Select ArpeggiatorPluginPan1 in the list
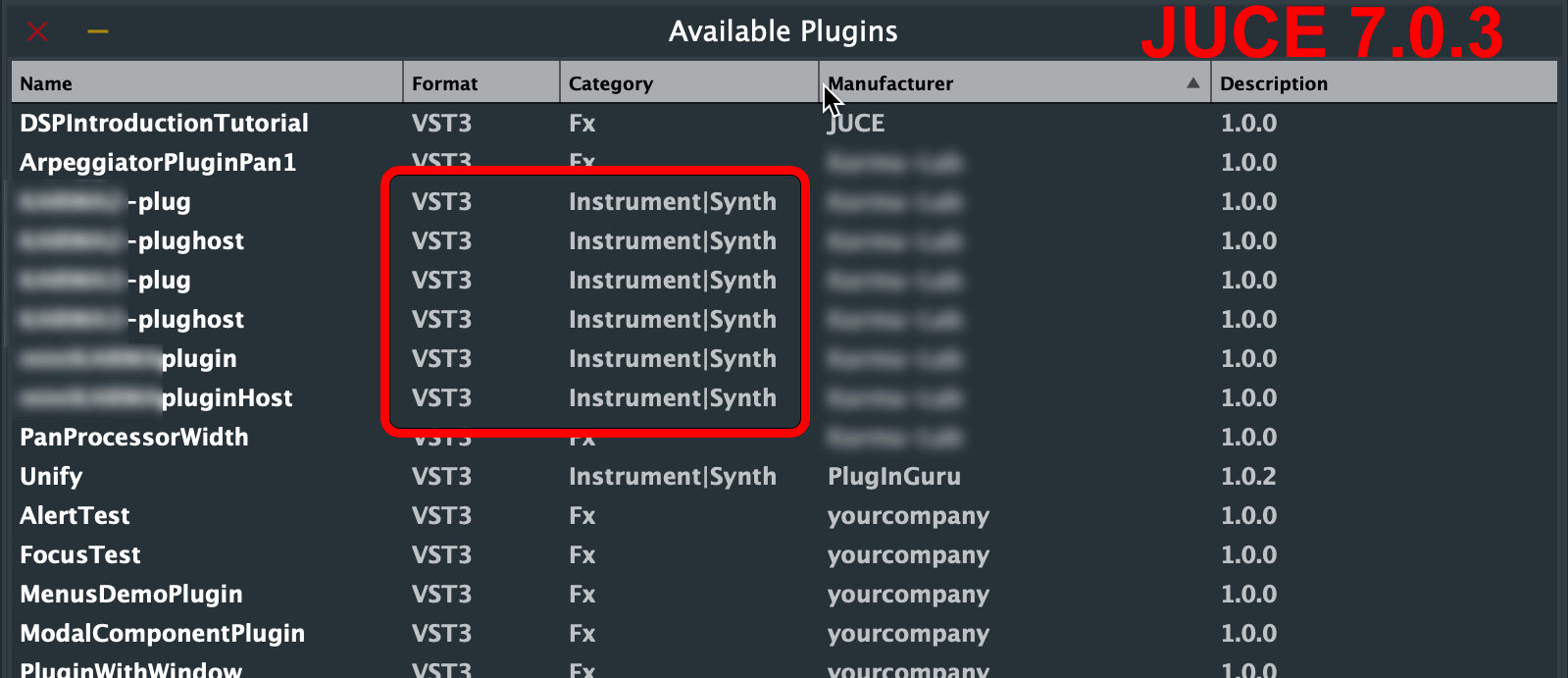Image resolution: width=1568 pixels, height=678 pixels. click(x=158, y=163)
